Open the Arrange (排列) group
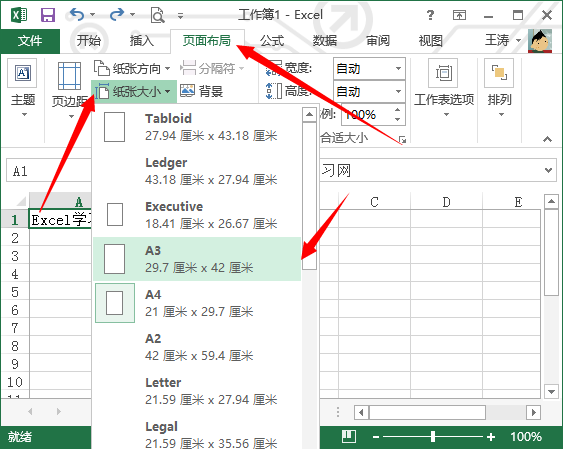The image size is (563, 449). pyautogui.click(x=499, y=88)
